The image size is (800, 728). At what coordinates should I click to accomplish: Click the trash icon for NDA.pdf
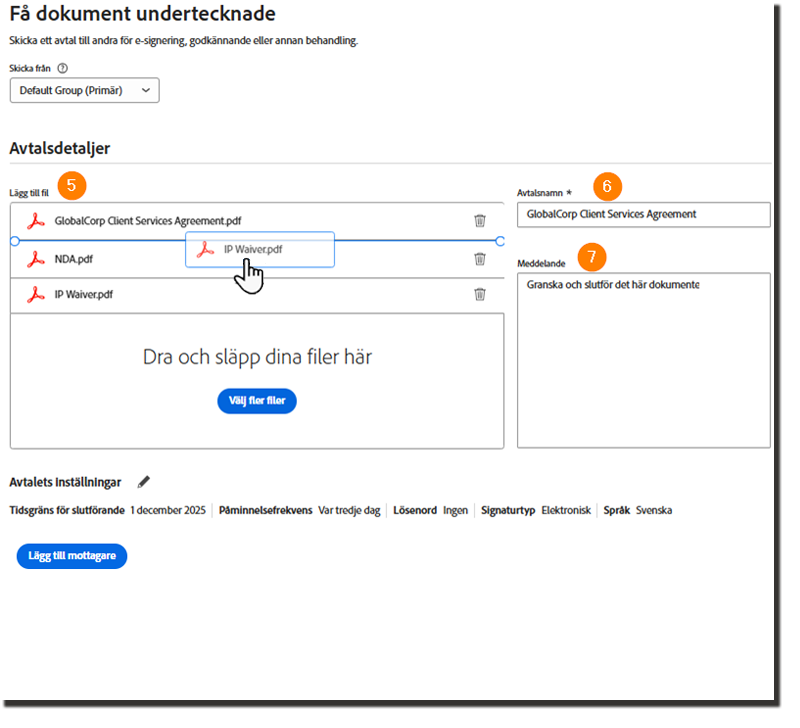480,259
